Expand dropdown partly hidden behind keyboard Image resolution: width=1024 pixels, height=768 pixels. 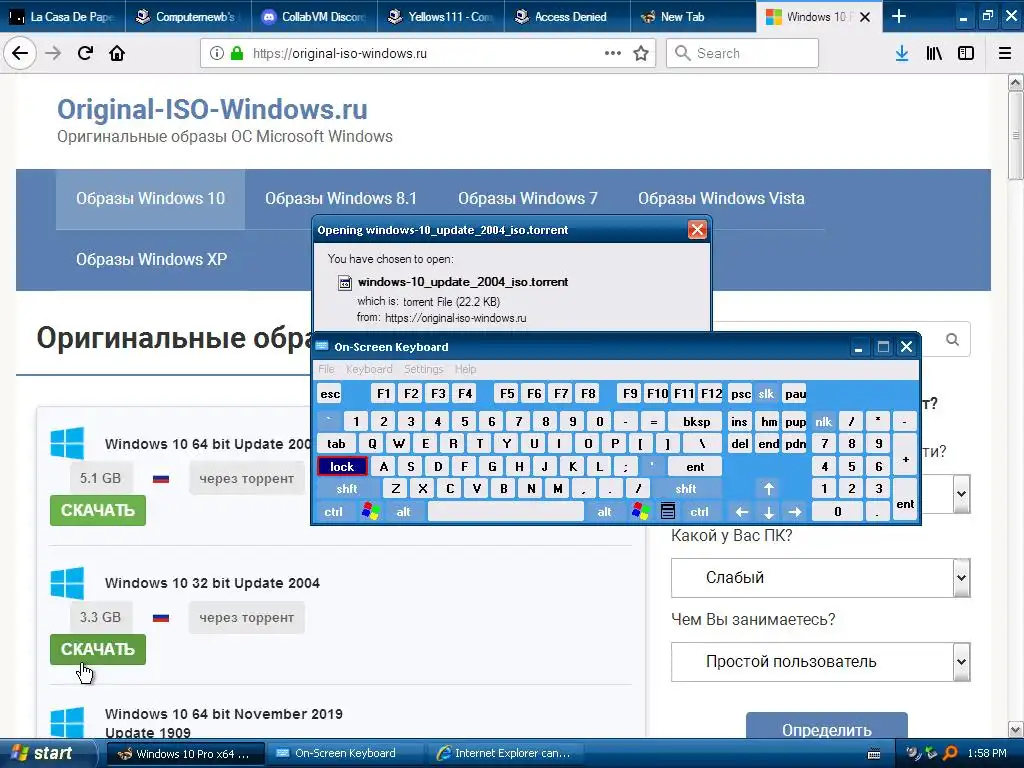(961, 494)
